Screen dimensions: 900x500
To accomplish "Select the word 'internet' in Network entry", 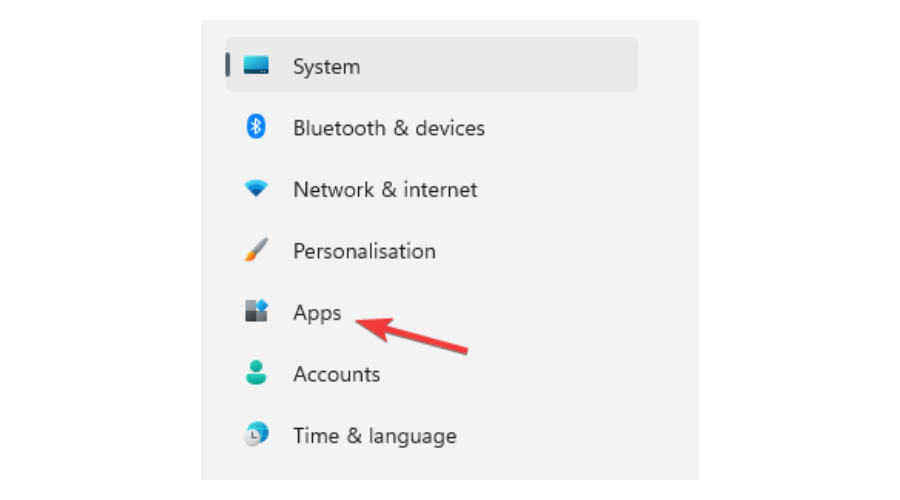I will click(440, 189).
